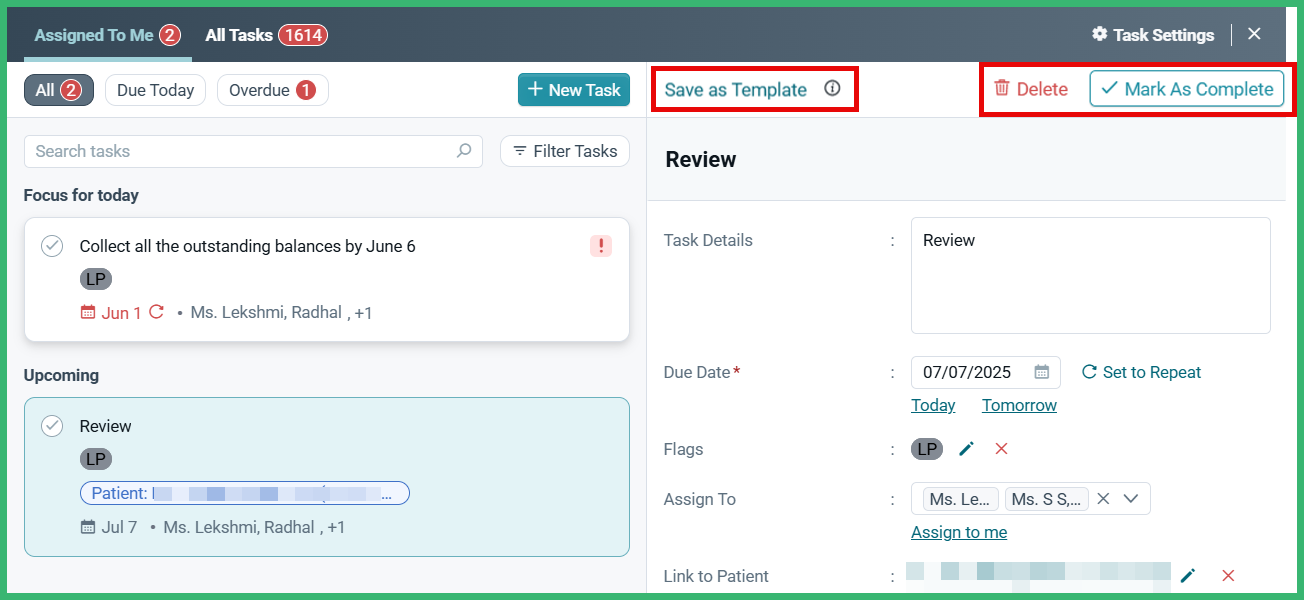Image resolution: width=1304 pixels, height=600 pixels.
Task: Select the Overdue filter
Action: click(x=272, y=90)
